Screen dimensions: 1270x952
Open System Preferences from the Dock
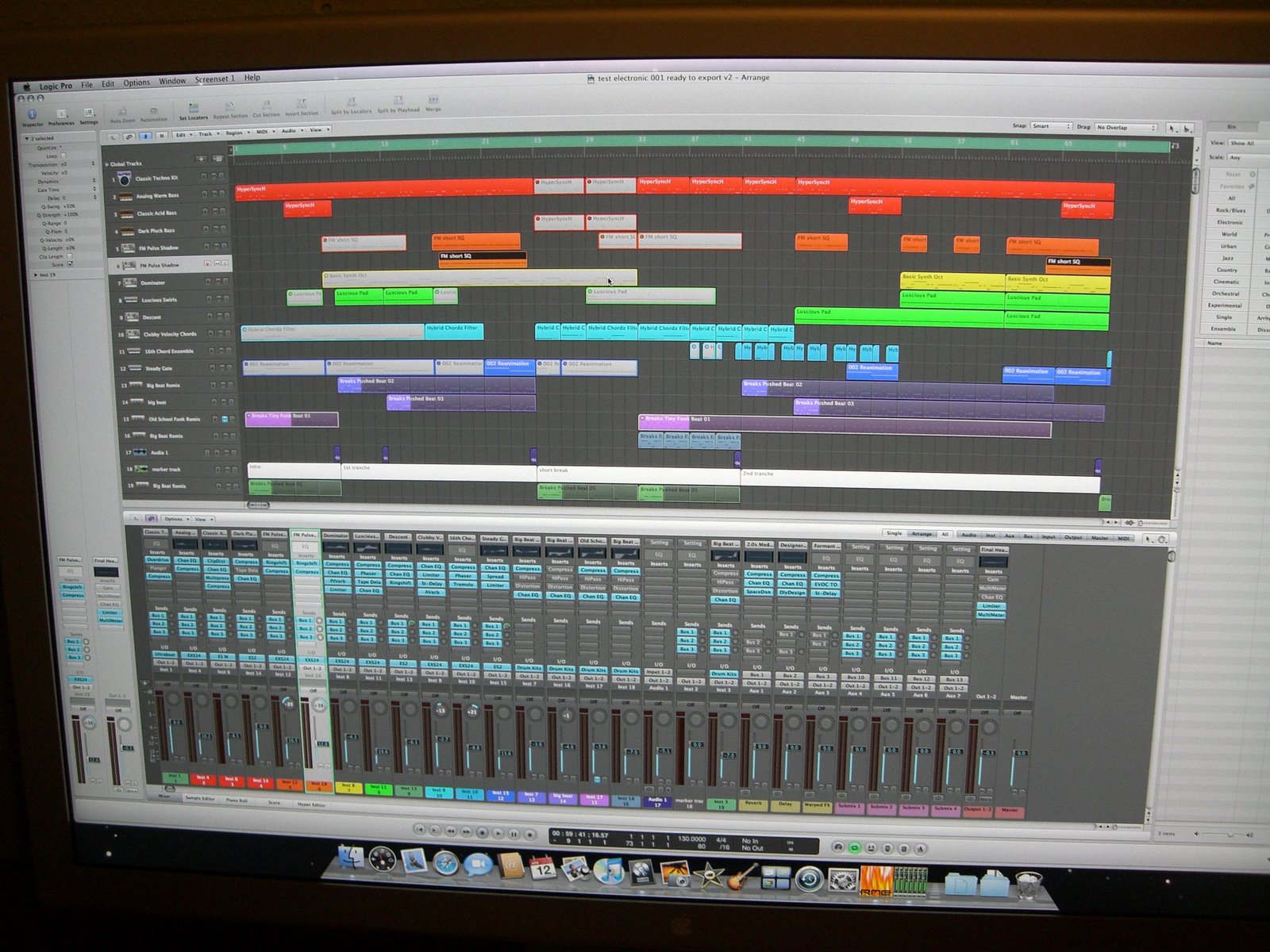[843, 879]
